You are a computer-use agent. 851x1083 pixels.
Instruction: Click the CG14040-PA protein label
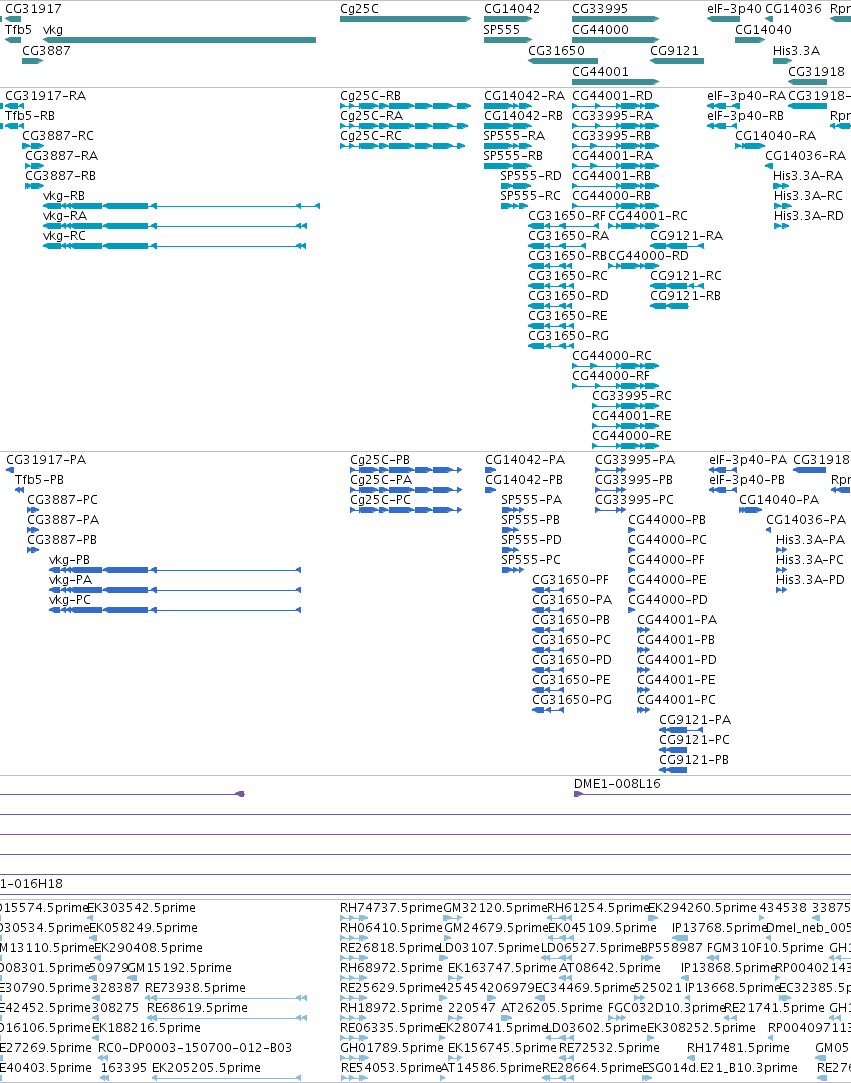[x=779, y=500]
